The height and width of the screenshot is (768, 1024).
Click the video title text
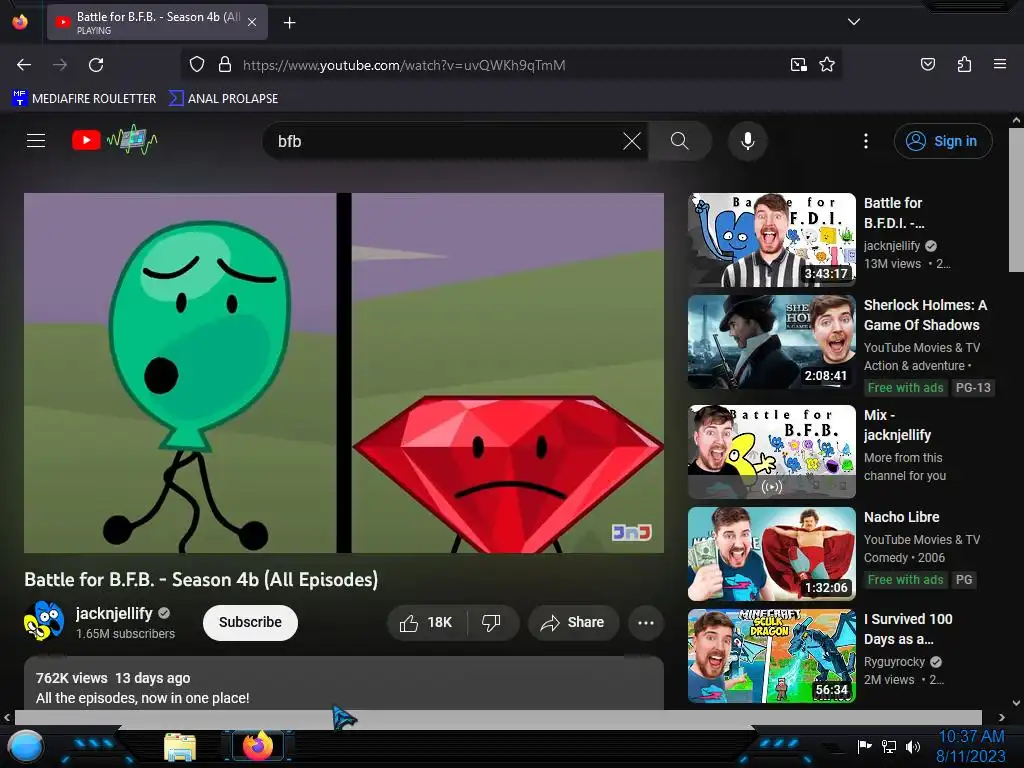click(x=201, y=579)
